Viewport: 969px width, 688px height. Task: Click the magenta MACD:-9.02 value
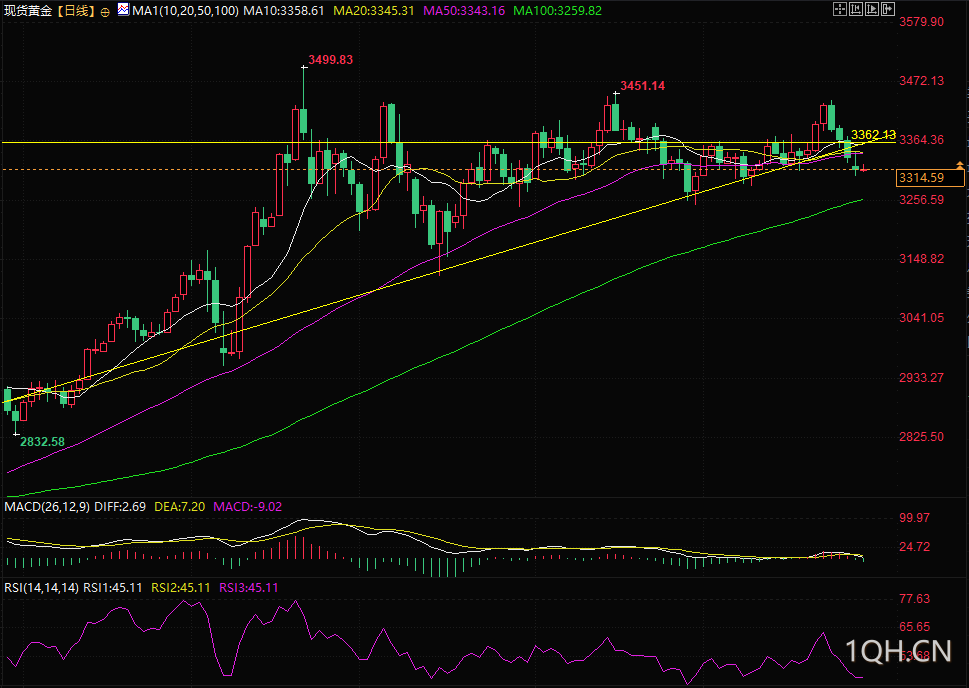point(248,507)
